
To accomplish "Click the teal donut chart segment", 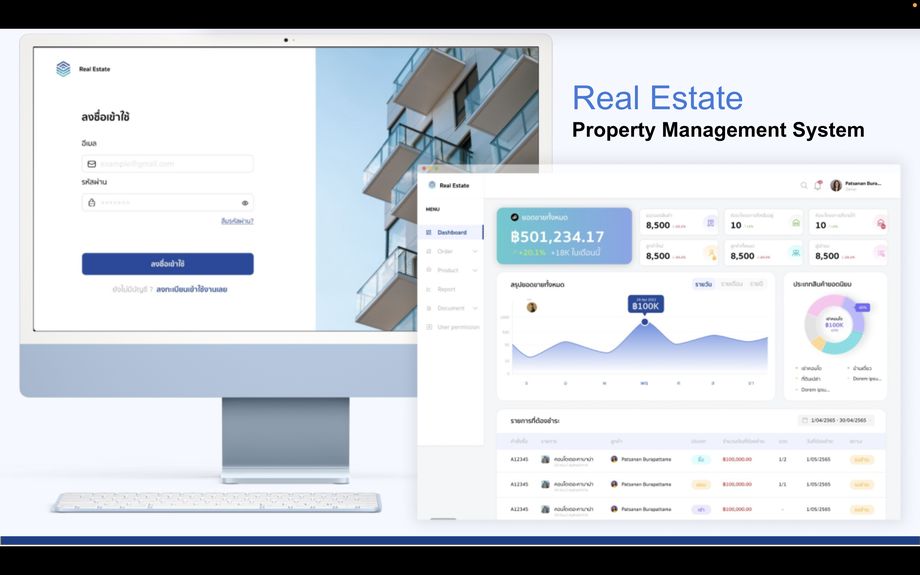I will tap(844, 346).
